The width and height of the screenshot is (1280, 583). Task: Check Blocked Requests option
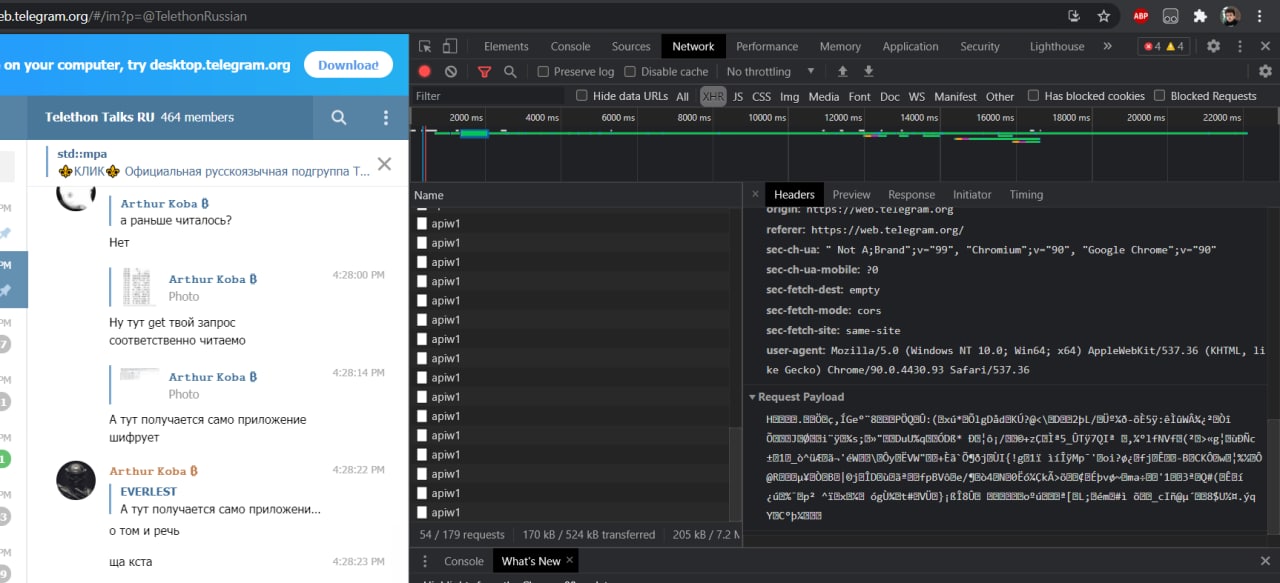click(x=1160, y=96)
